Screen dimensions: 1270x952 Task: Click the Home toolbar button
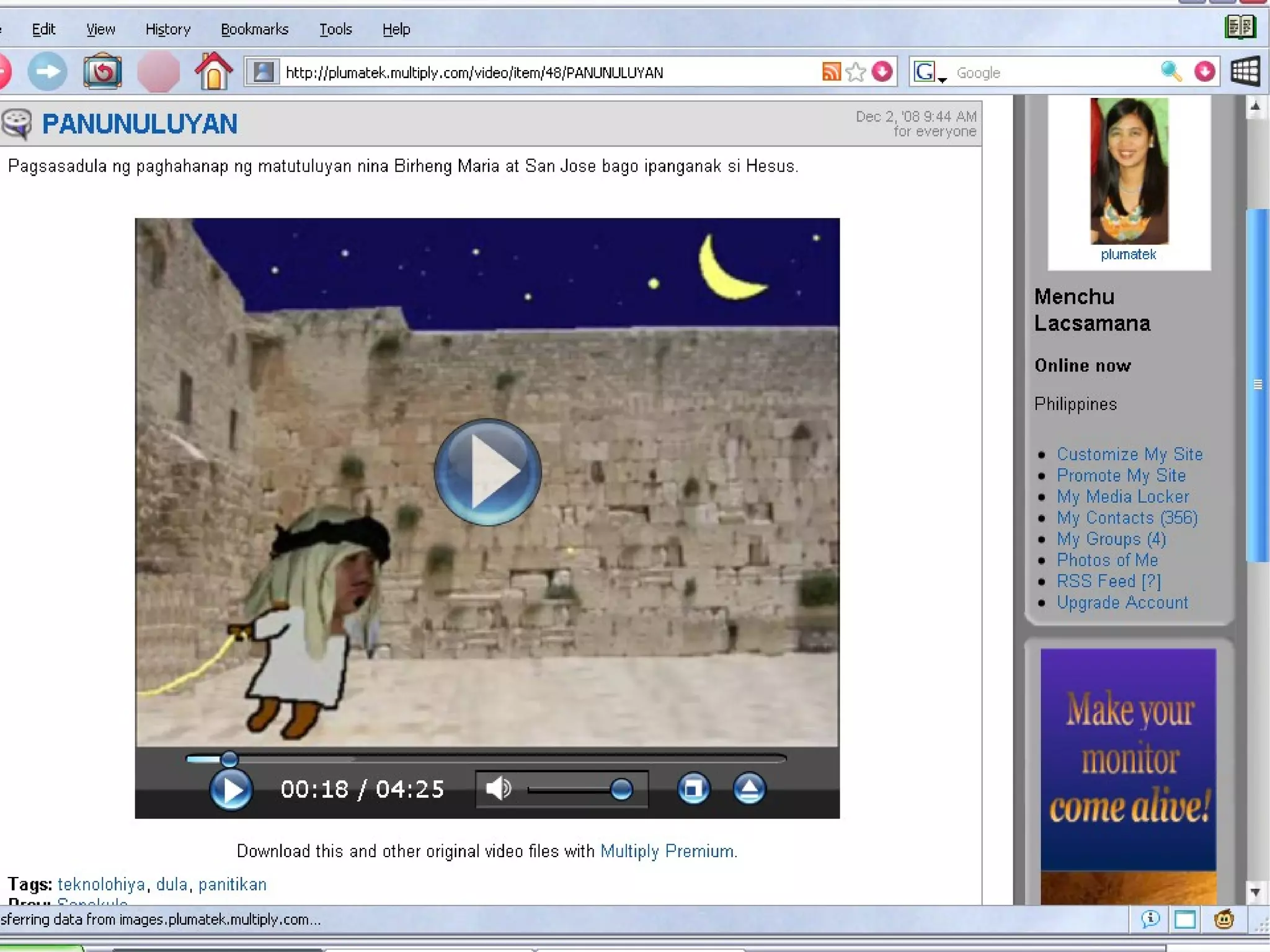pyautogui.click(x=213, y=72)
